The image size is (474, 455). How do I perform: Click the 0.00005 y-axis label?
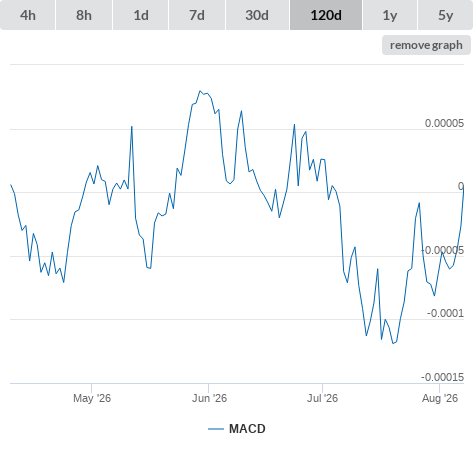(444, 123)
